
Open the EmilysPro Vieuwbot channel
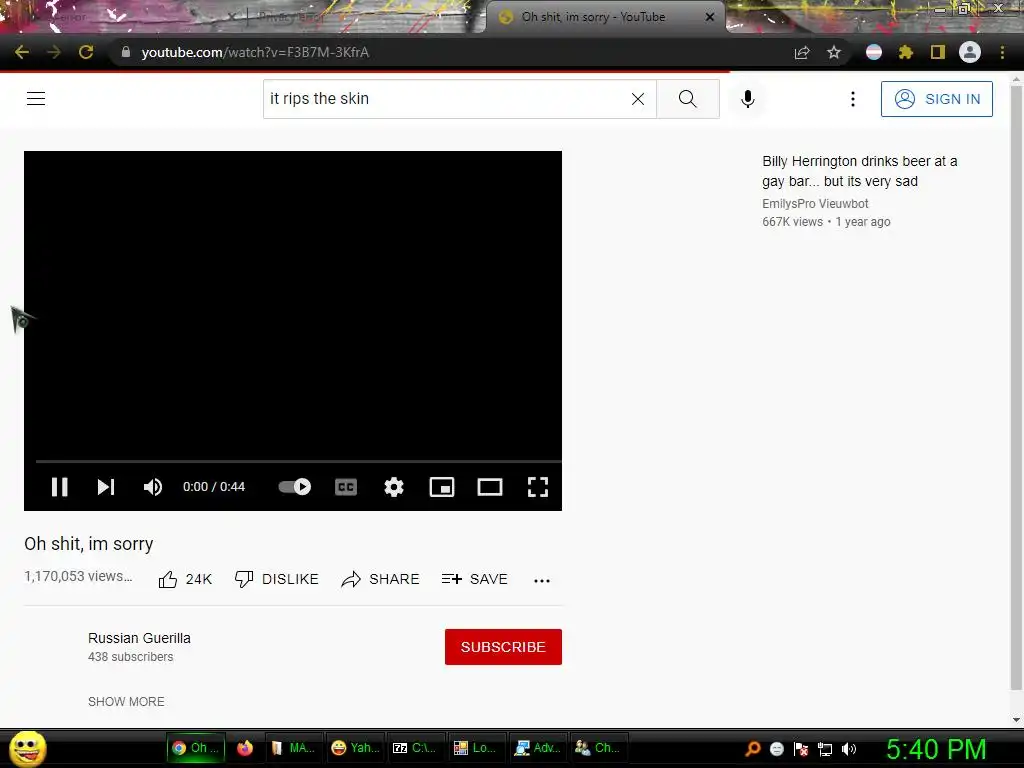point(815,204)
